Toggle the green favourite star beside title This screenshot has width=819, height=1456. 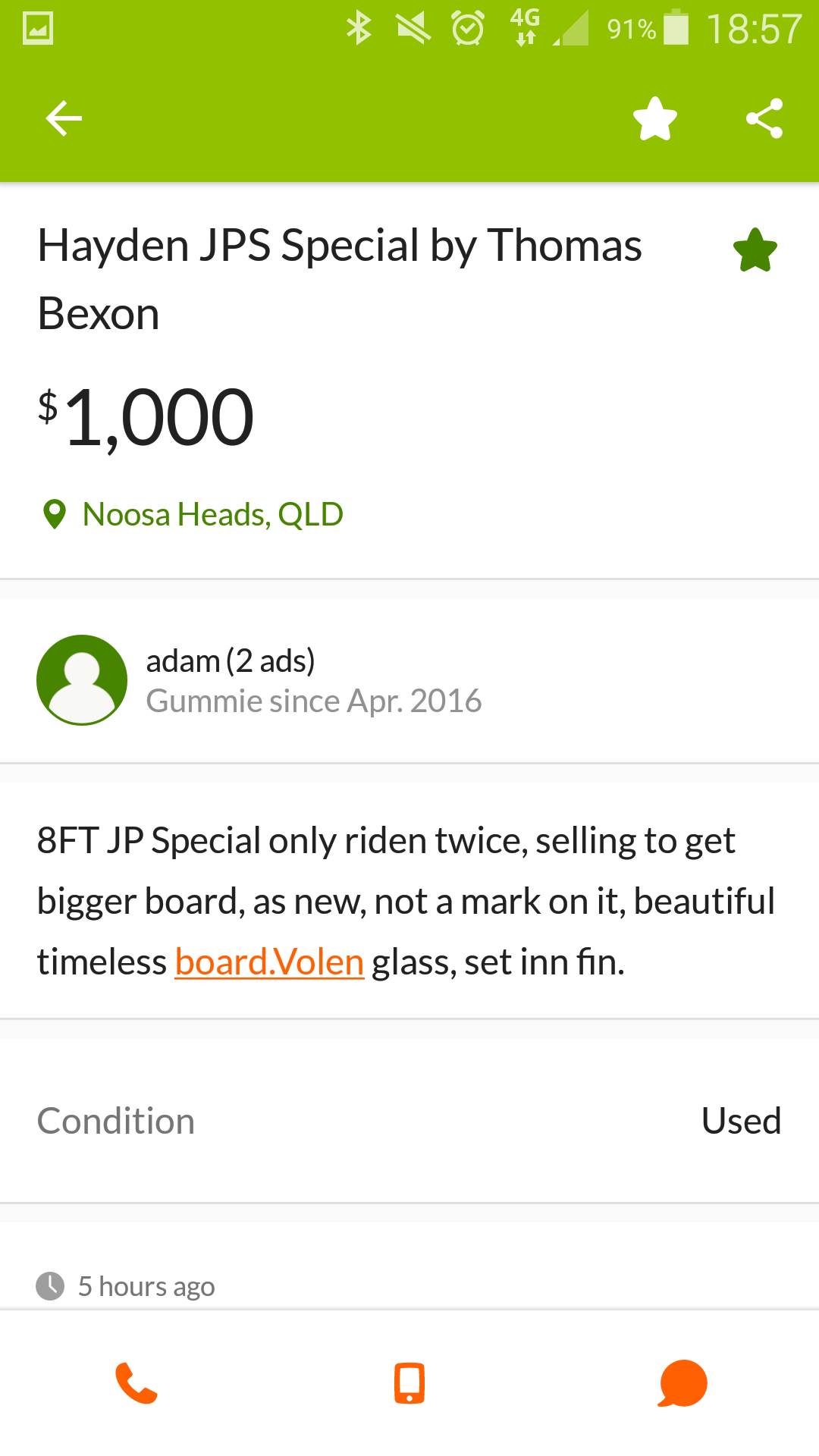click(755, 250)
